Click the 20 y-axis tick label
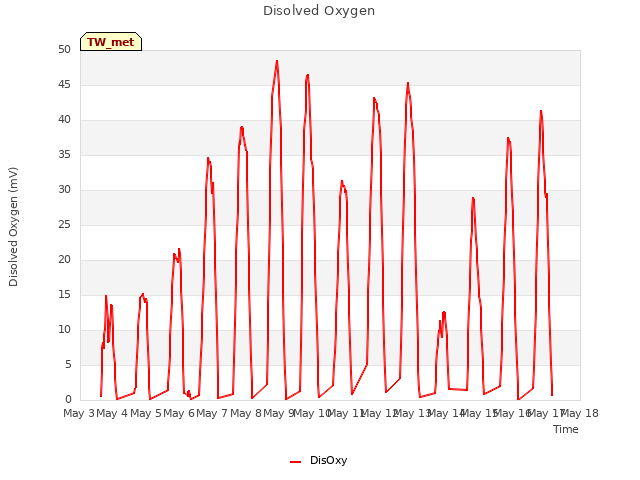 [64, 260]
